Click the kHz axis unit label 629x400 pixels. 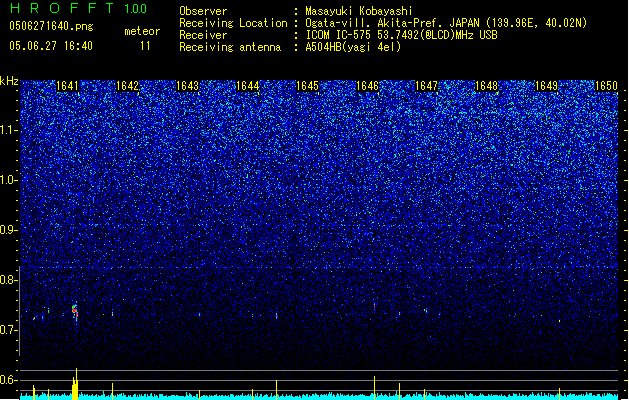[x=9, y=81]
